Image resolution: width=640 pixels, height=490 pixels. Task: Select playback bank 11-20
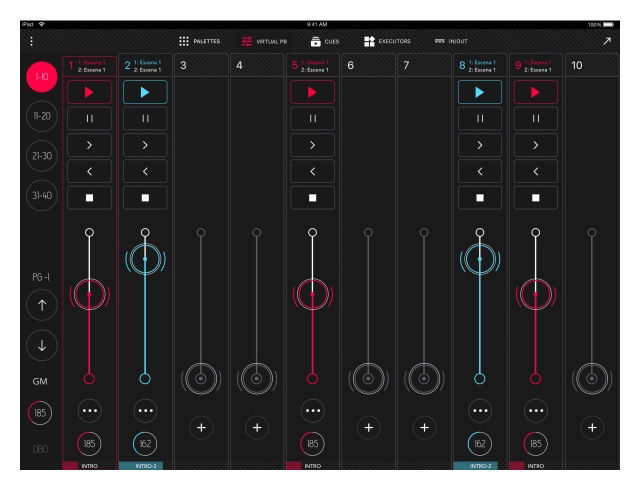(x=42, y=116)
